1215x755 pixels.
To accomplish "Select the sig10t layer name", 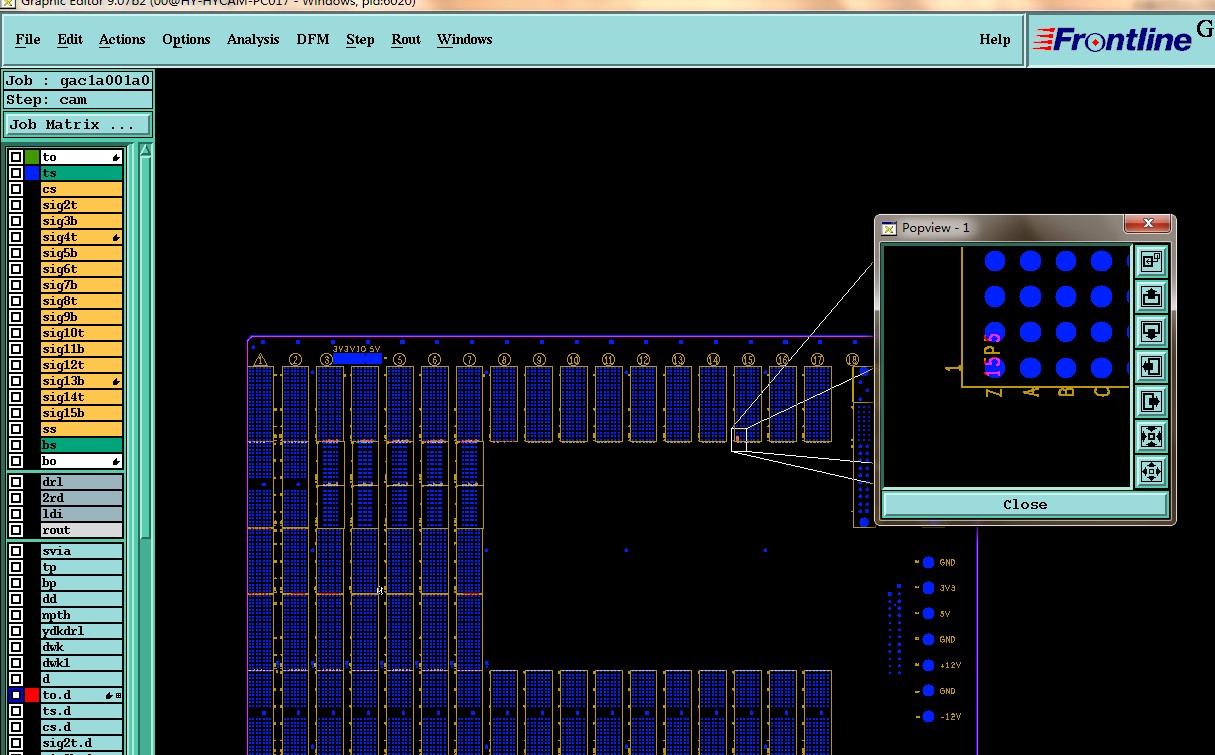I will 81,333.
